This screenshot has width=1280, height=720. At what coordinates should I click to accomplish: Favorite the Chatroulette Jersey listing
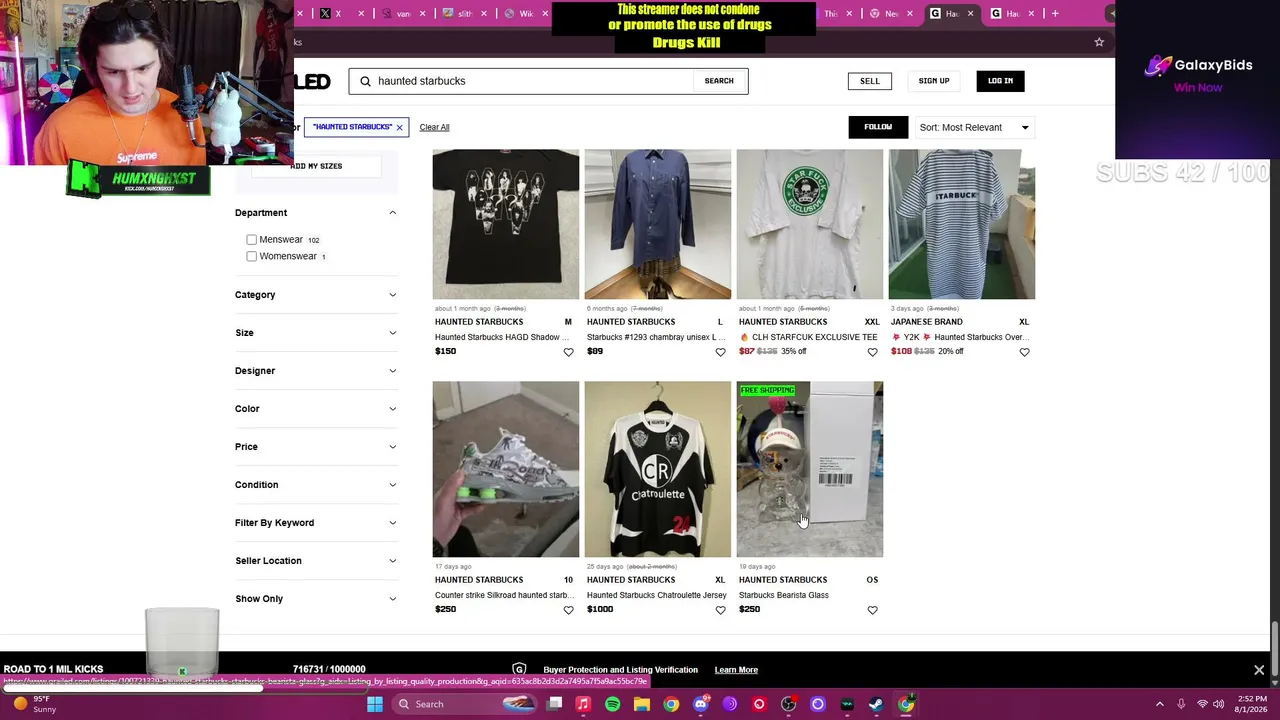pyautogui.click(x=720, y=610)
